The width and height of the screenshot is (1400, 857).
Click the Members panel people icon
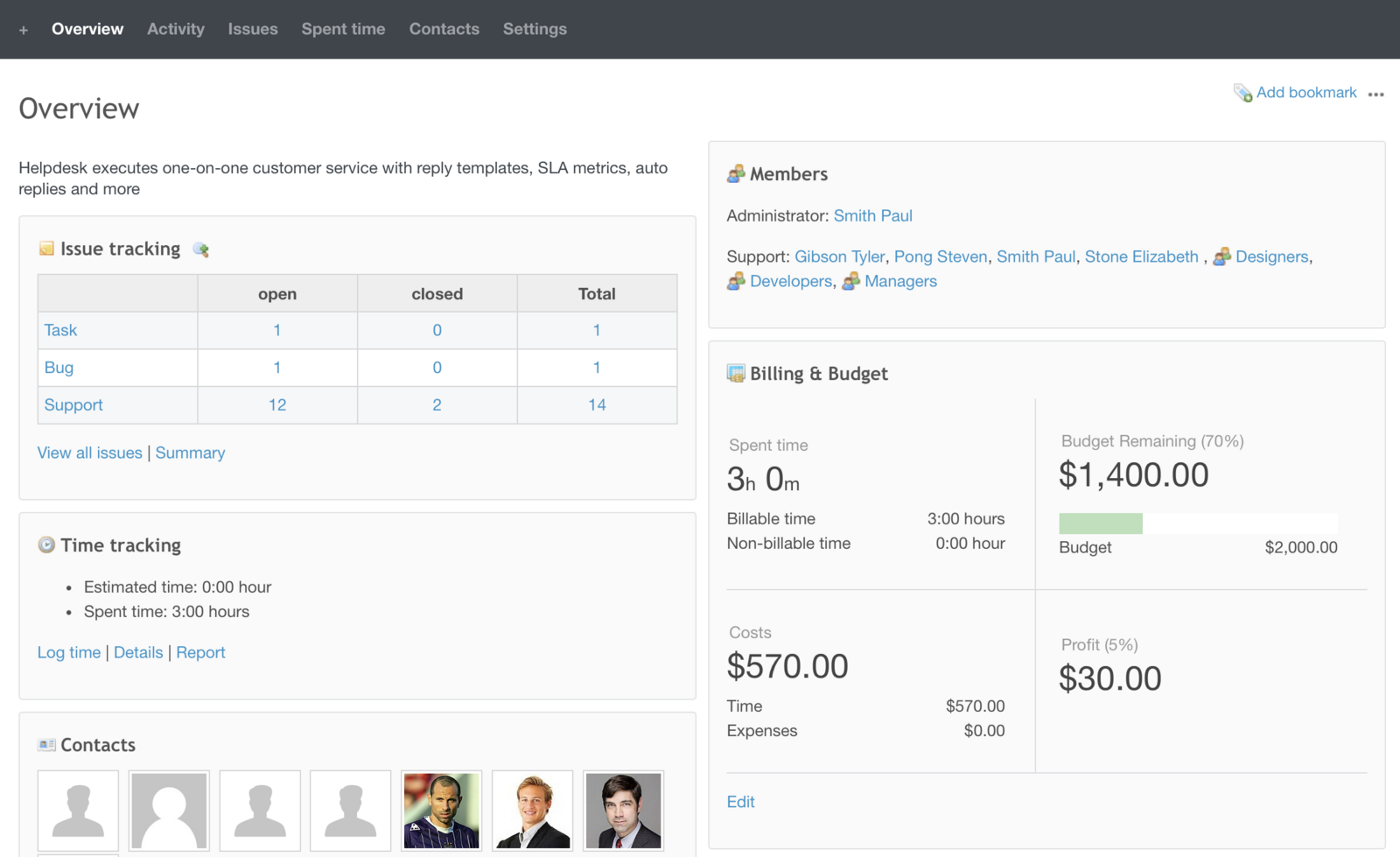tap(736, 173)
